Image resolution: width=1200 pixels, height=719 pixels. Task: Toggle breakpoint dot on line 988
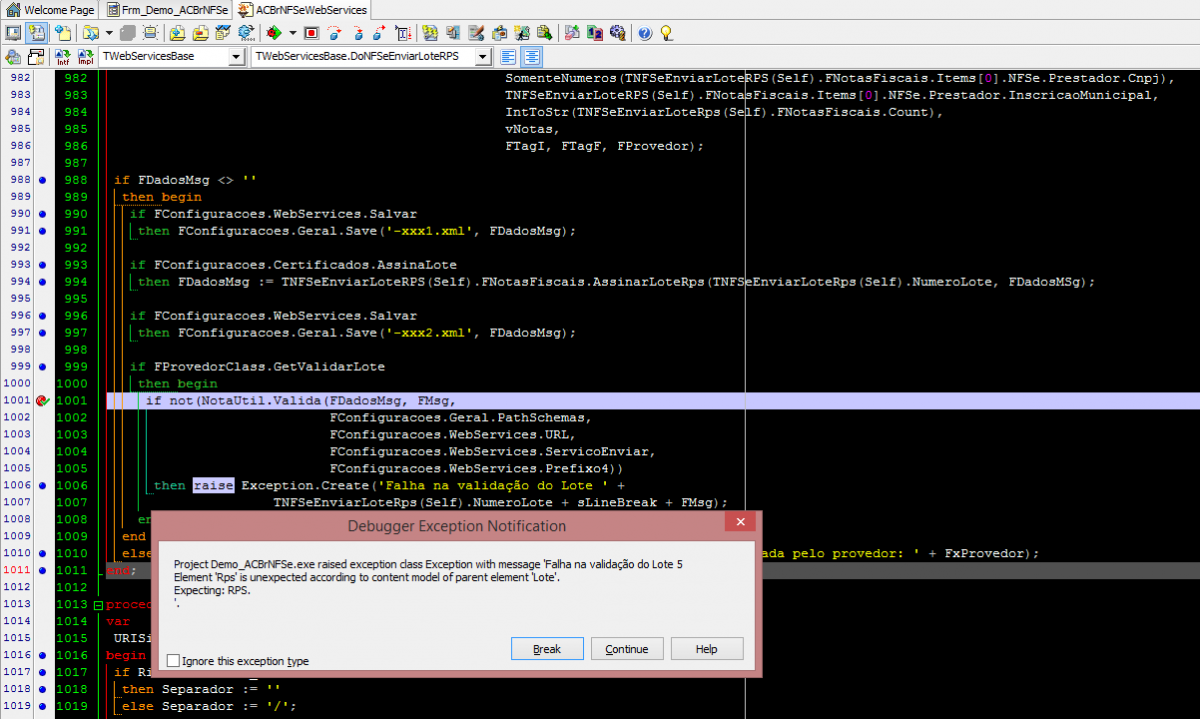click(42, 180)
